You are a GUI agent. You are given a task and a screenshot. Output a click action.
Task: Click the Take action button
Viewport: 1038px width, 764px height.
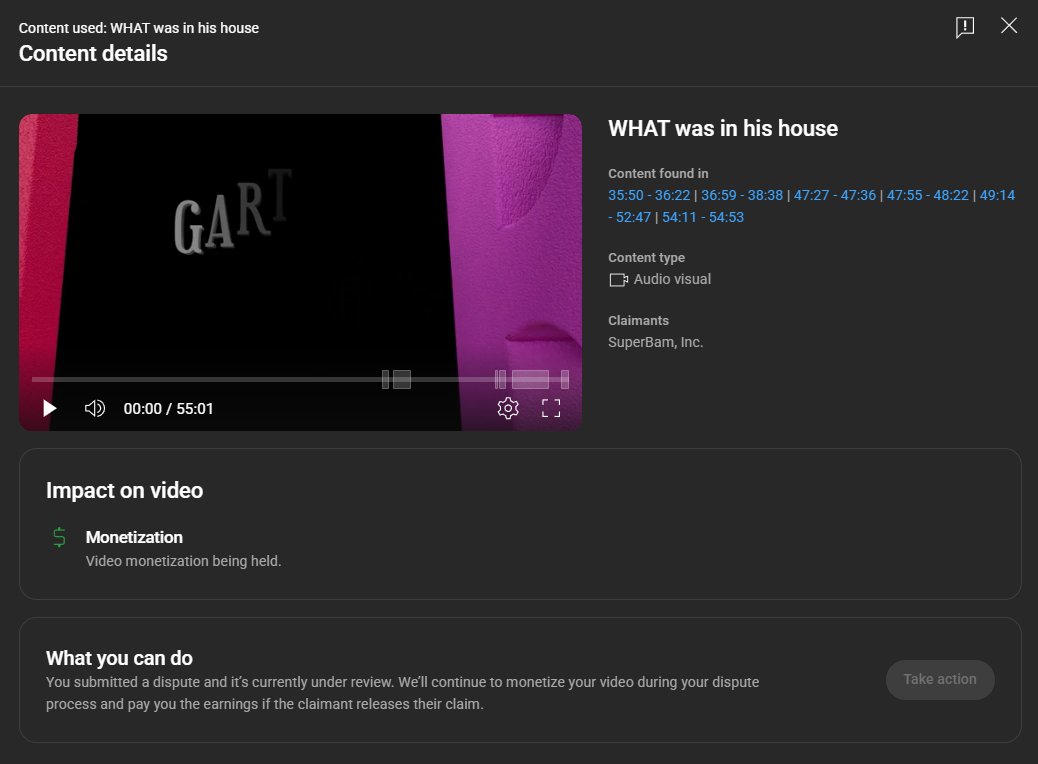[939, 679]
